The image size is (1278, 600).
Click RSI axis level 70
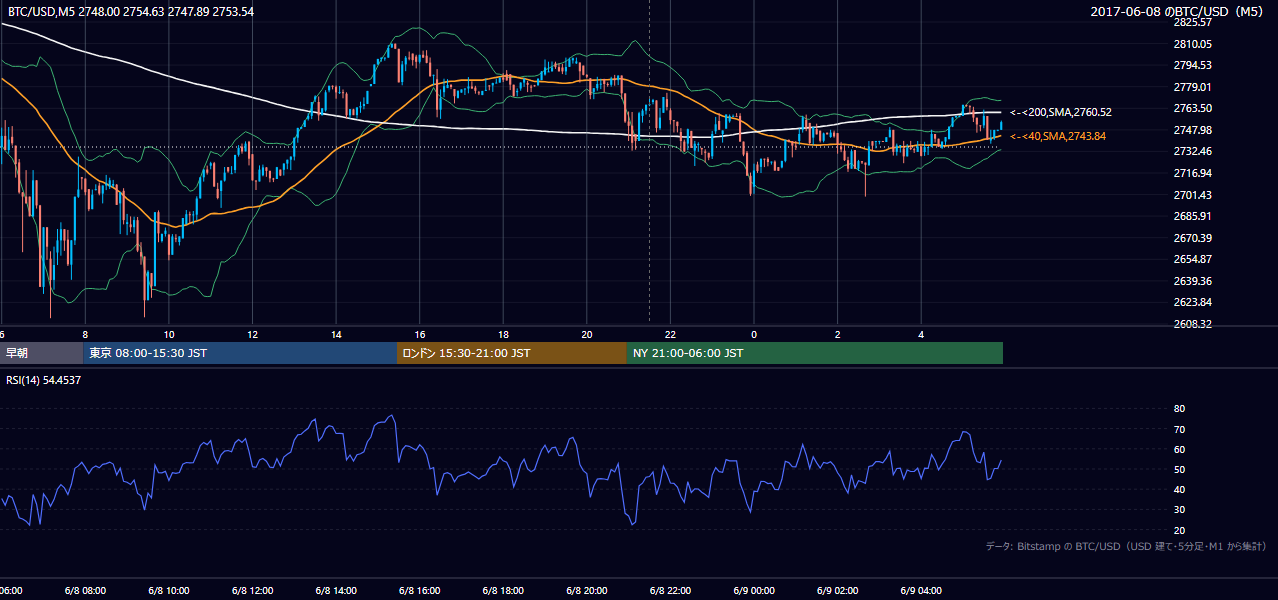[1179, 429]
